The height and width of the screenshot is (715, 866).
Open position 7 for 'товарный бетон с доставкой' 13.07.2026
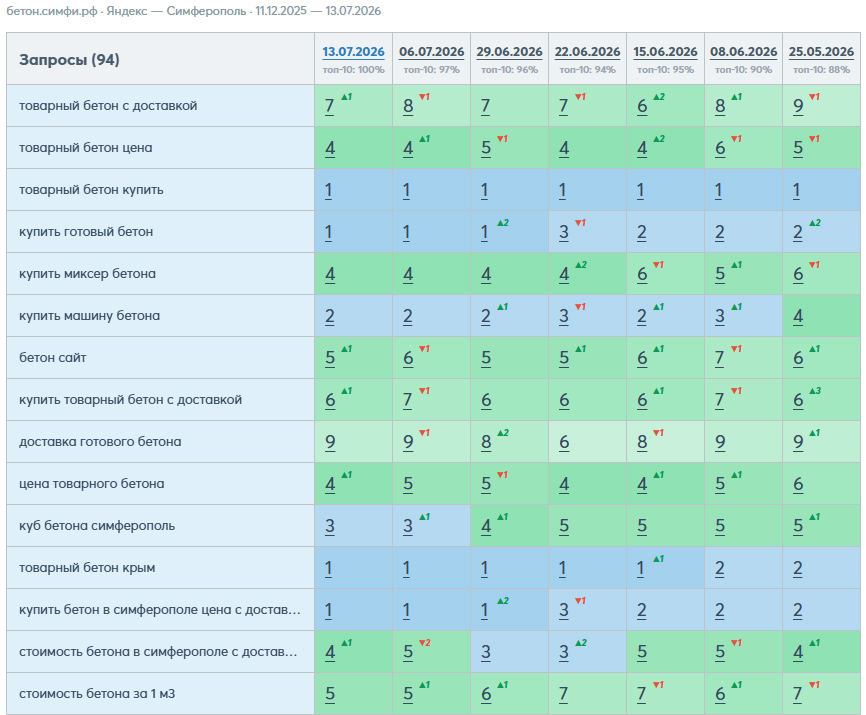(x=330, y=106)
